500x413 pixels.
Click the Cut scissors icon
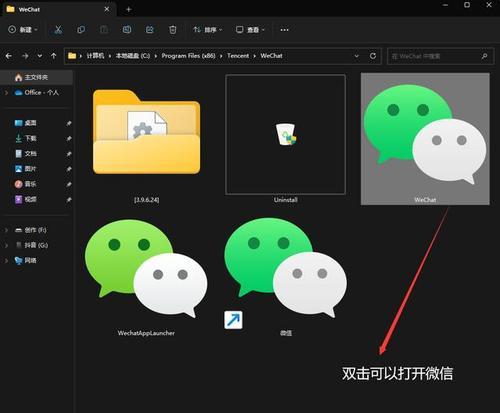pos(58,30)
